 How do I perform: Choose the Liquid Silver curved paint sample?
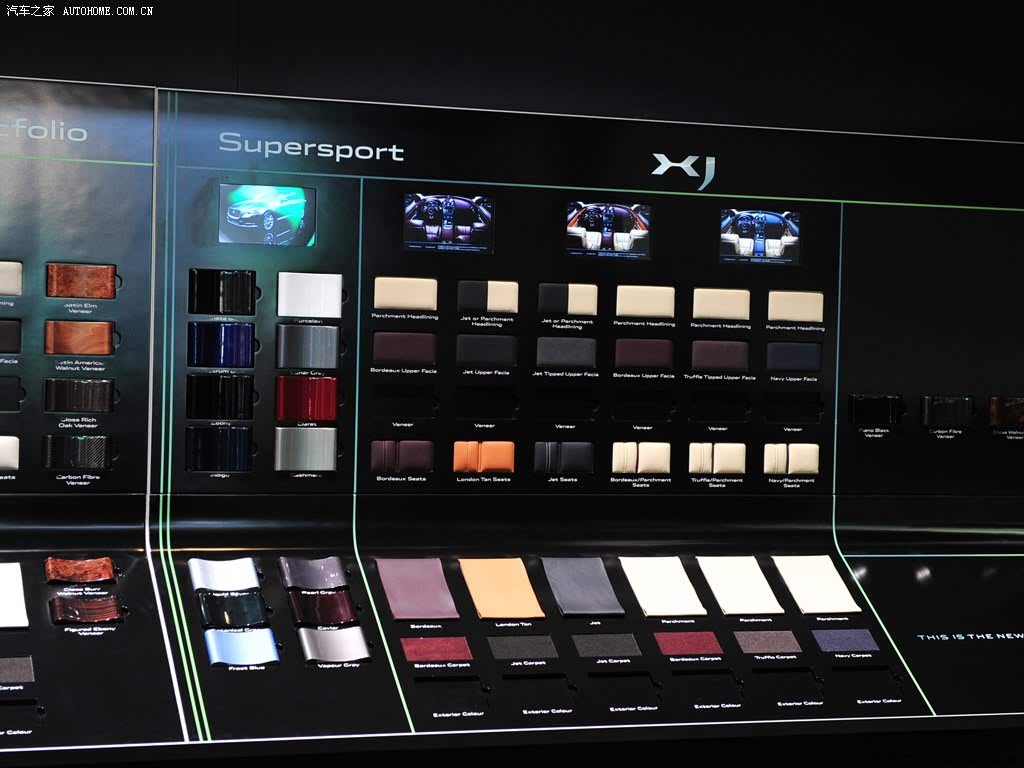[223, 575]
